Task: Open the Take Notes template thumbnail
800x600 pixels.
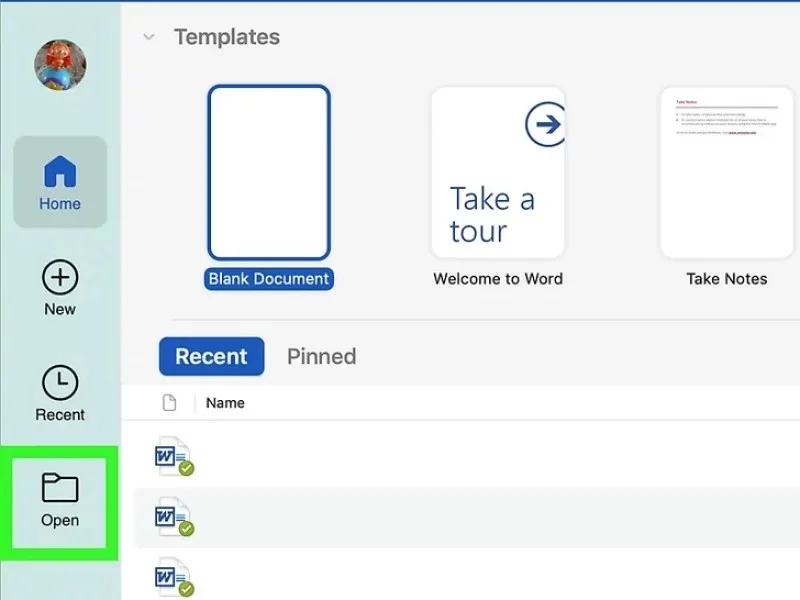Action: (x=727, y=172)
